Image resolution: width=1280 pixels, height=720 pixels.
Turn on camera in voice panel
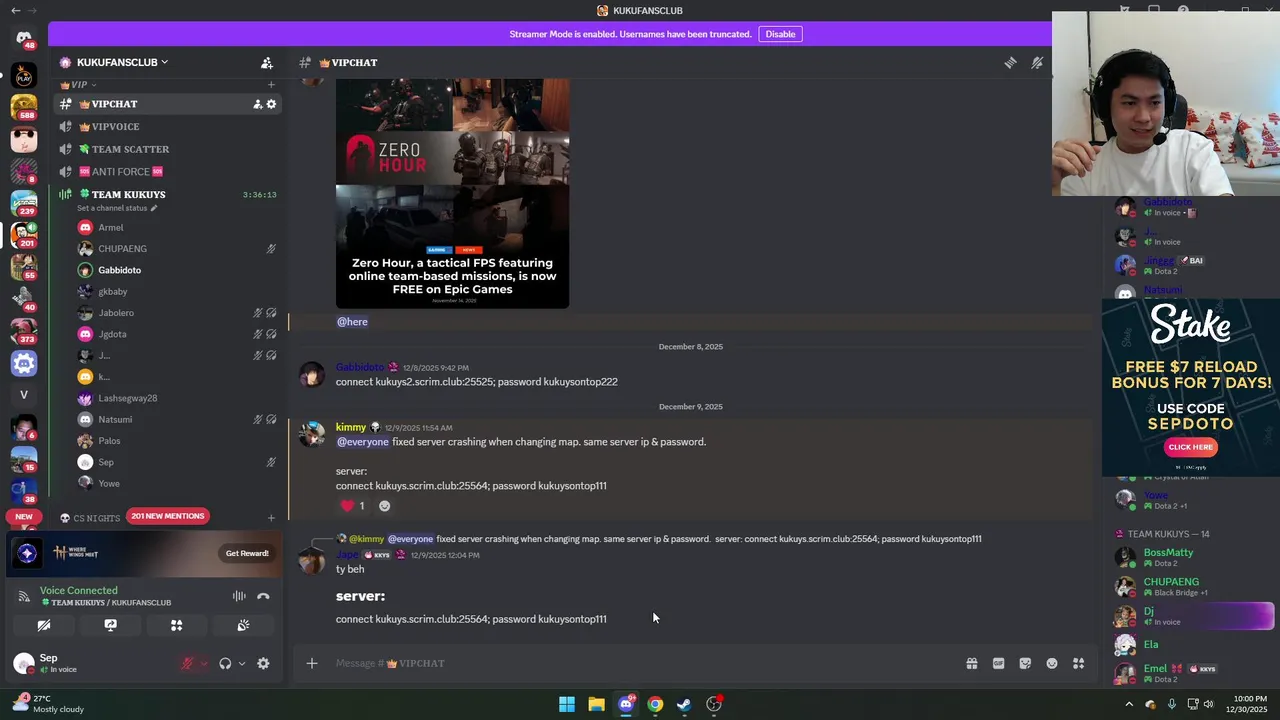(x=44, y=625)
